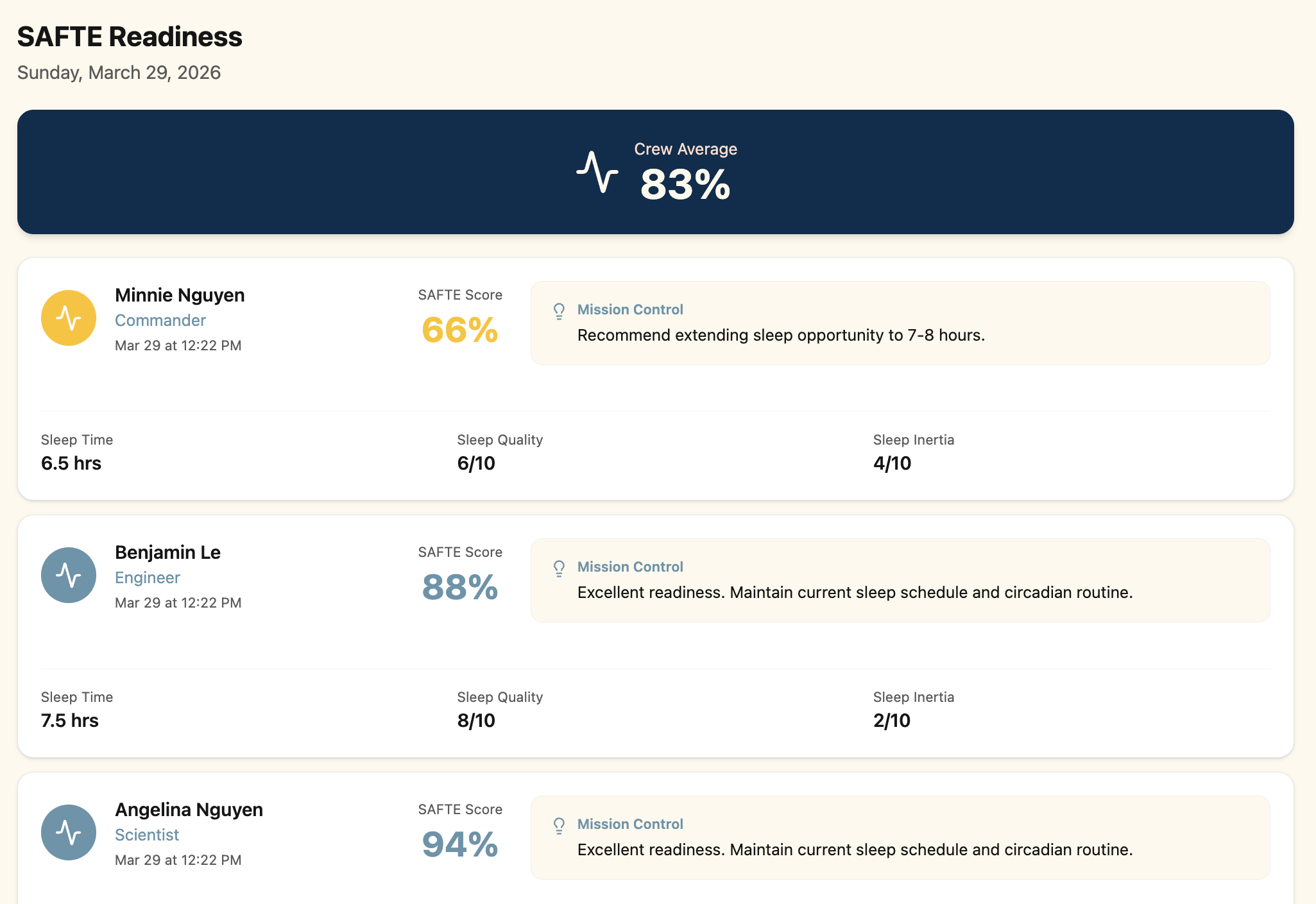Select the Benjamin Le name heading

click(x=167, y=552)
